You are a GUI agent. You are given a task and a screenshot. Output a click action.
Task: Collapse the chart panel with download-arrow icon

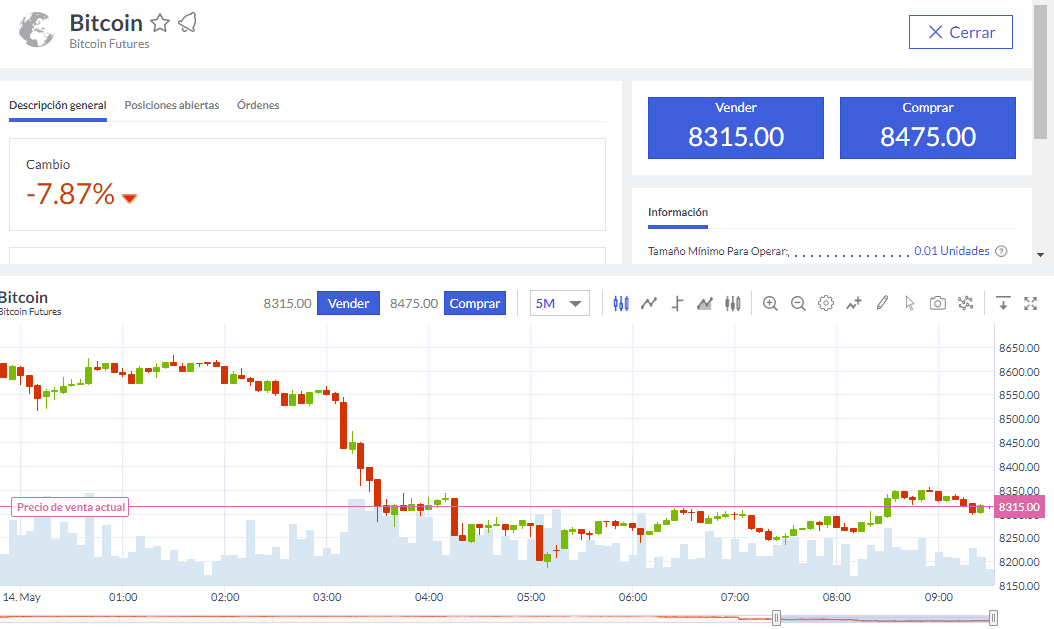pos(1004,303)
